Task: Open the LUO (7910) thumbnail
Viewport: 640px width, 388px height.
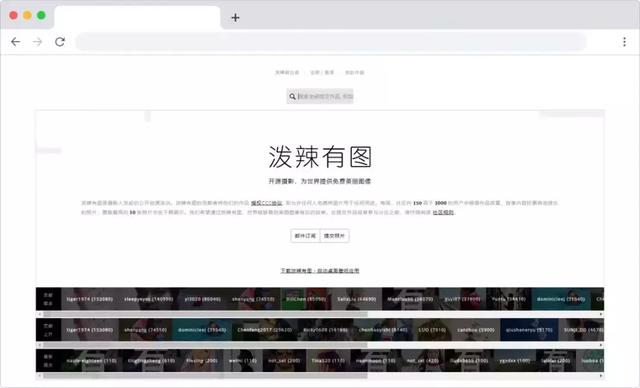Action: coord(432,330)
